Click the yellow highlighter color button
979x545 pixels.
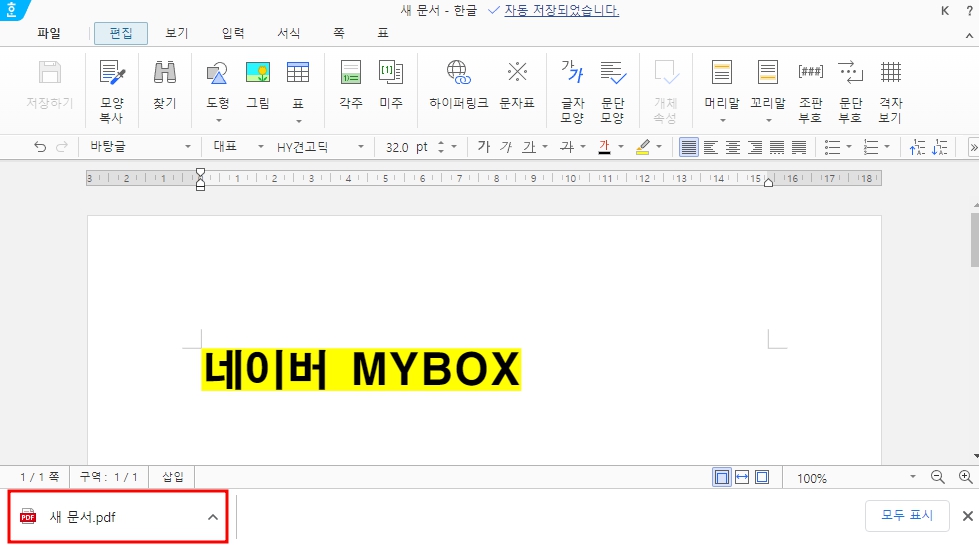pyautogui.click(x=642, y=147)
